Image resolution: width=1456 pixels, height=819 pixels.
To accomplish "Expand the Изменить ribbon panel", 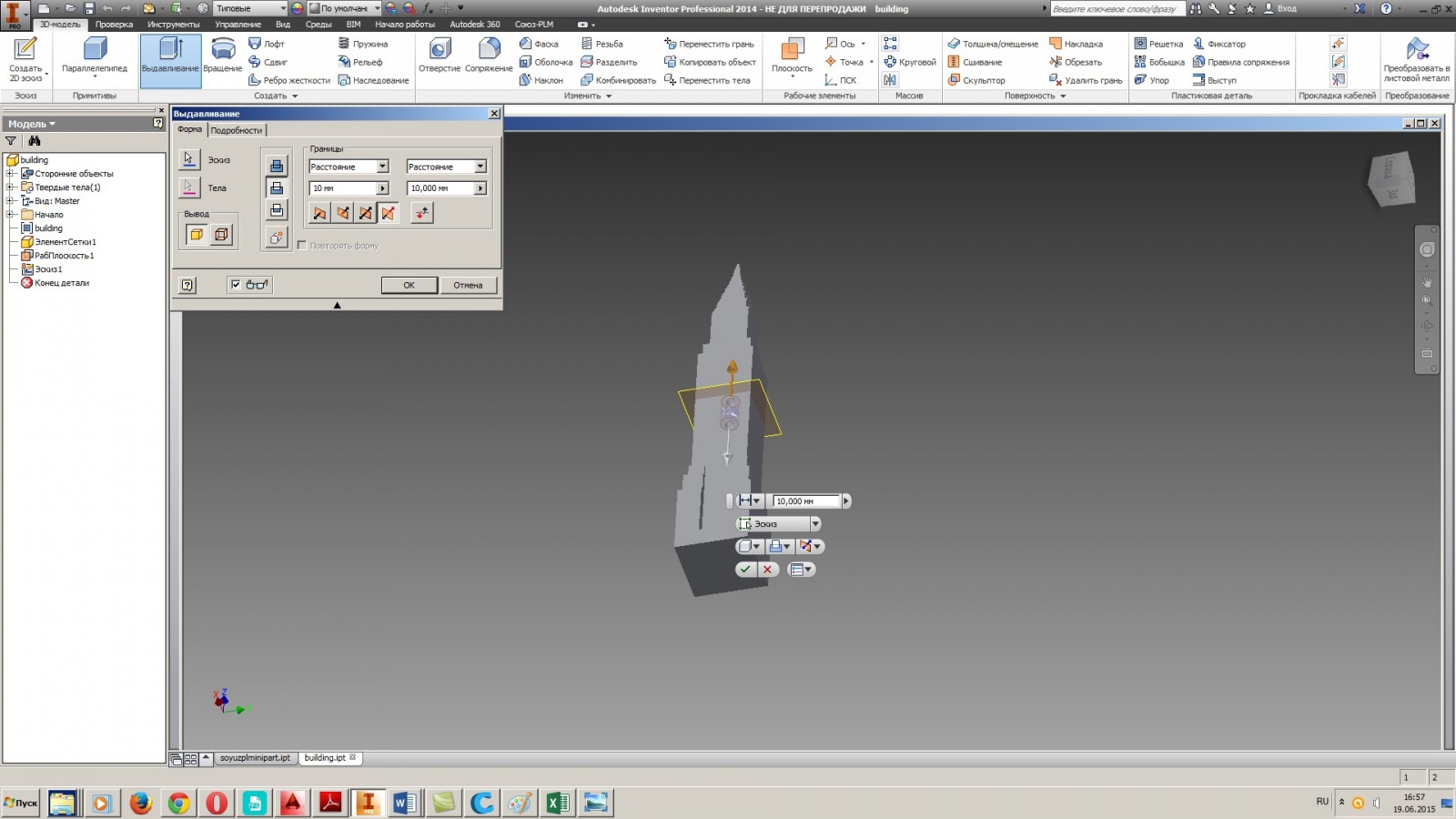I will coord(588,96).
